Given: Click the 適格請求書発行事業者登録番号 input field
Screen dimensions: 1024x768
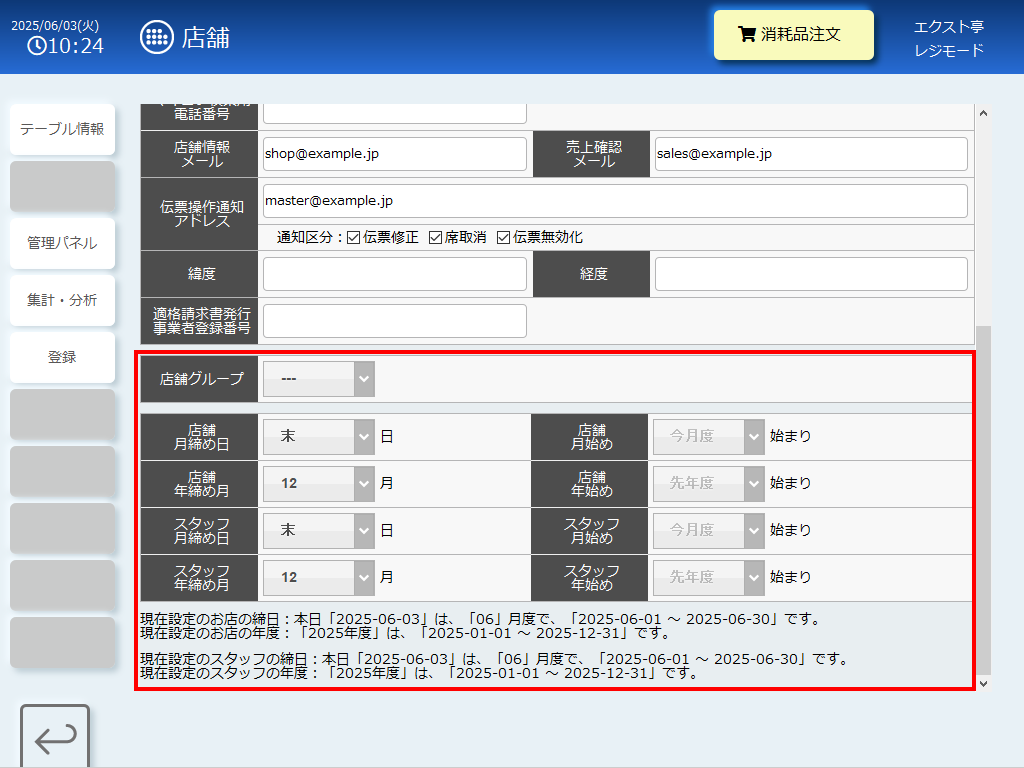Looking at the screenshot, I should click(x=394, y=321).
